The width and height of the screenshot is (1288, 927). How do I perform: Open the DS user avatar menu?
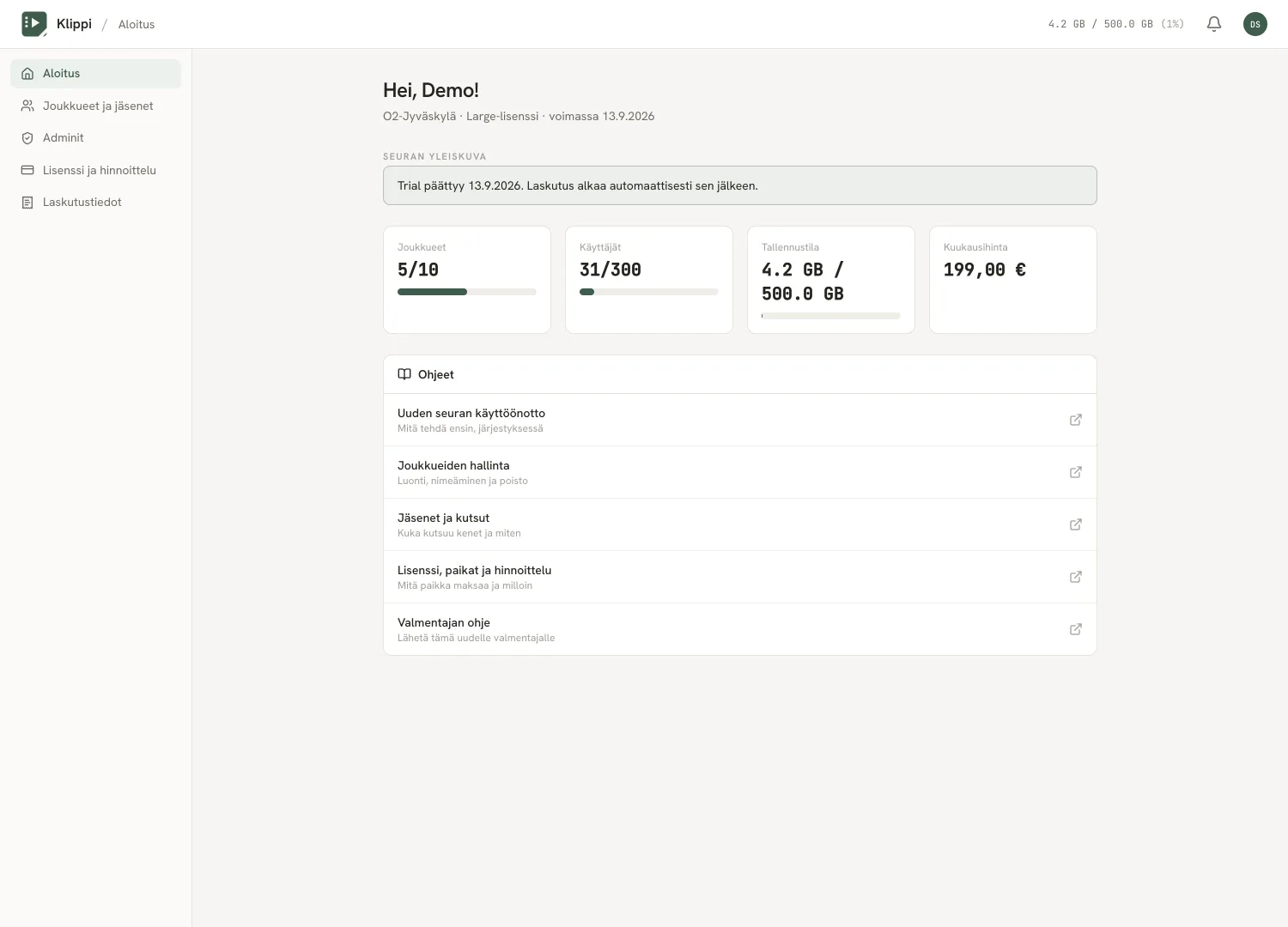click(x=1255, y=24)
